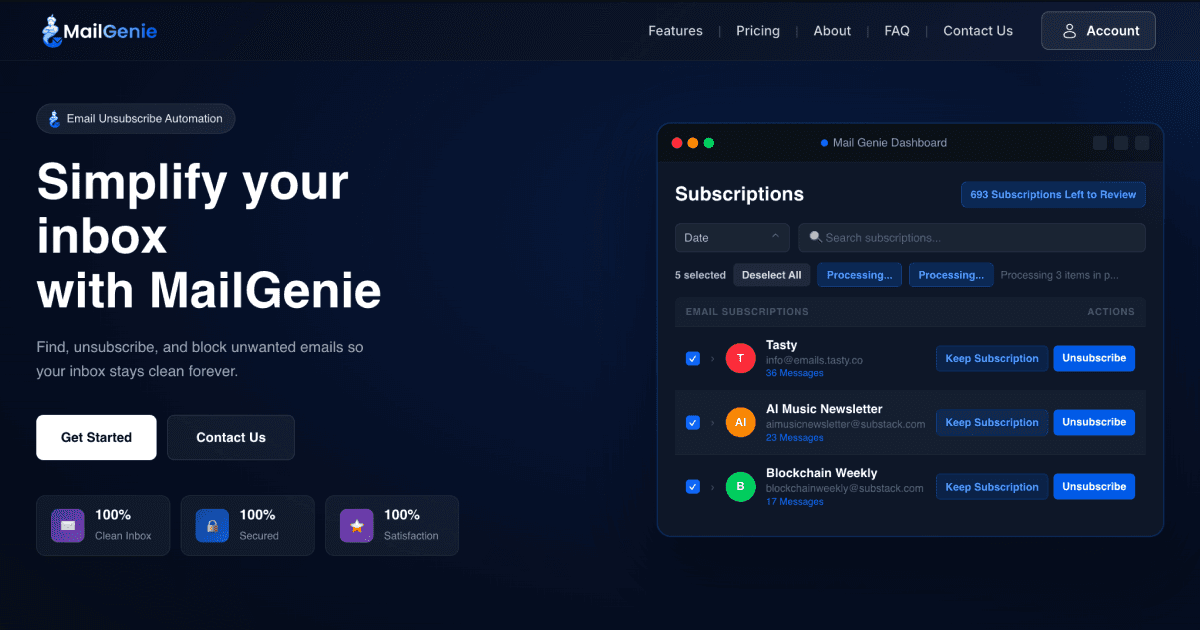Click the orange window dot in Mail Genie Dashboard
The image size is (1200, 630).
(693, 143)
